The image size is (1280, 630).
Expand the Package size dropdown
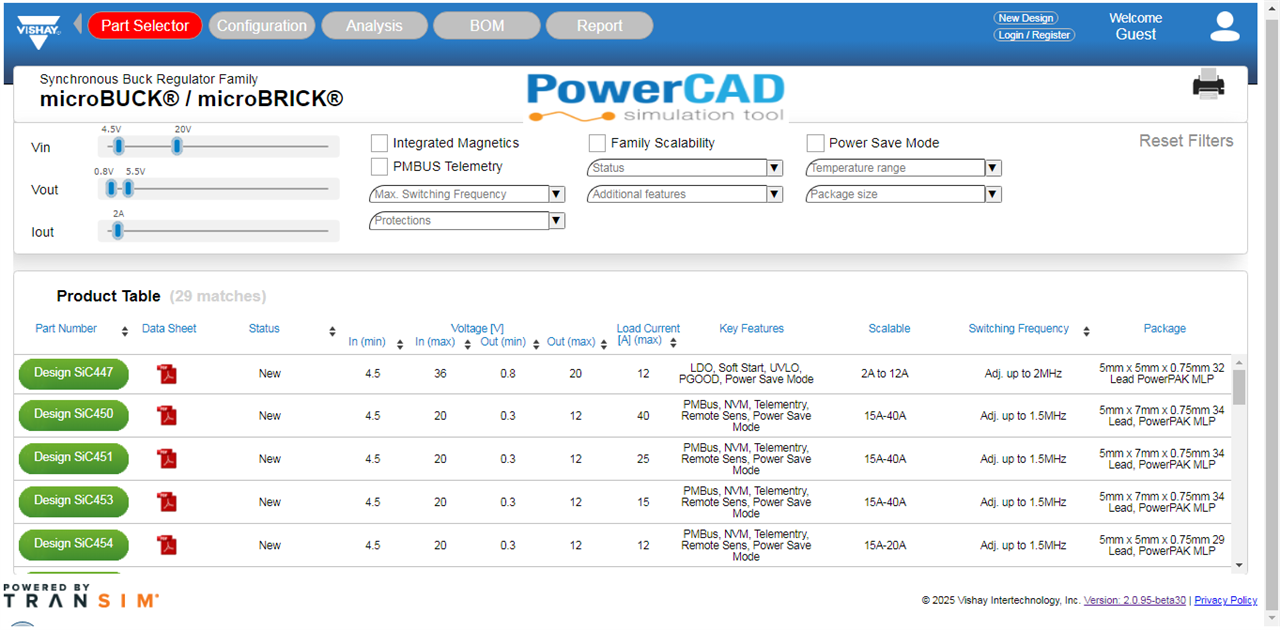tap(903, 194)
